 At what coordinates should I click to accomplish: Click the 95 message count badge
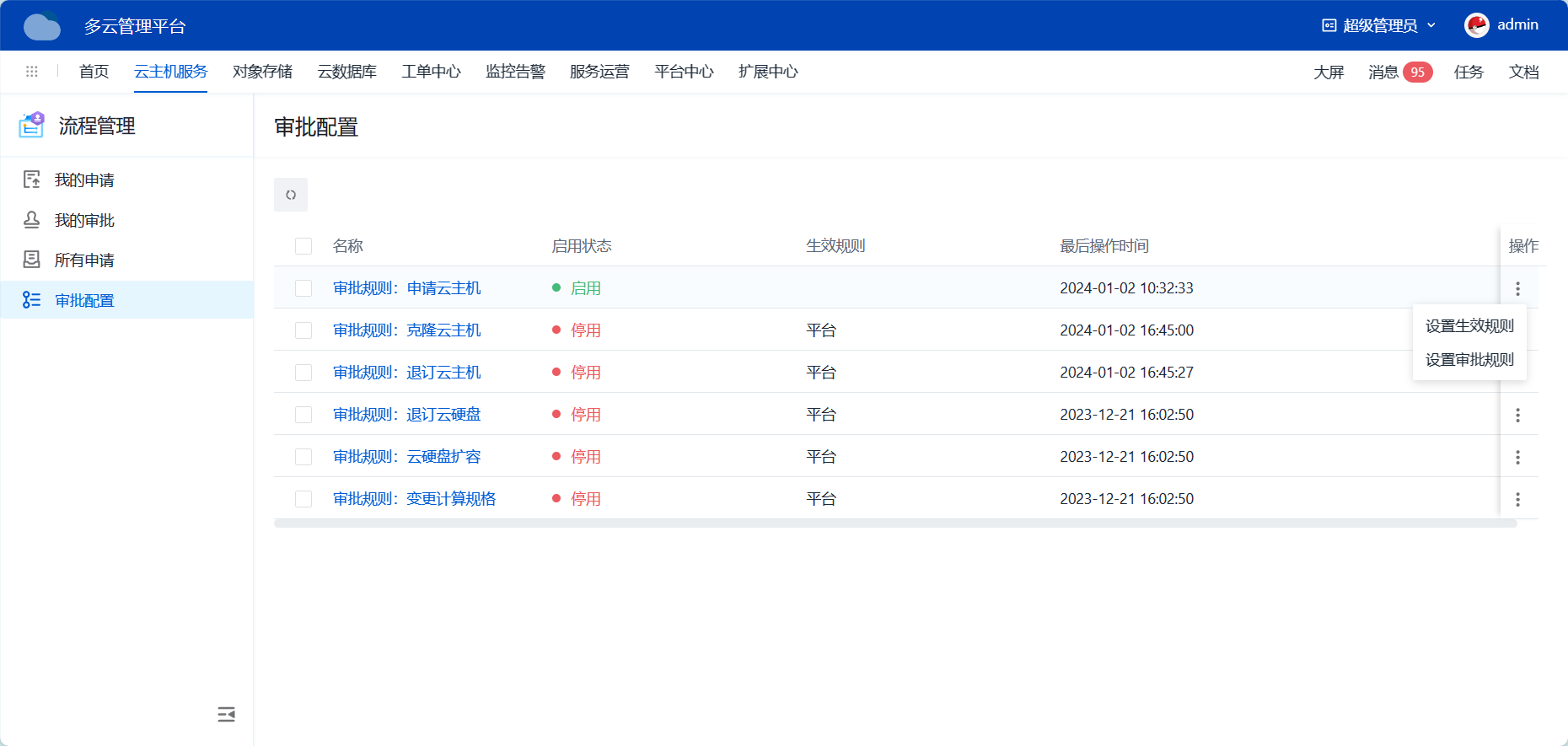[x=1418, y=72]
